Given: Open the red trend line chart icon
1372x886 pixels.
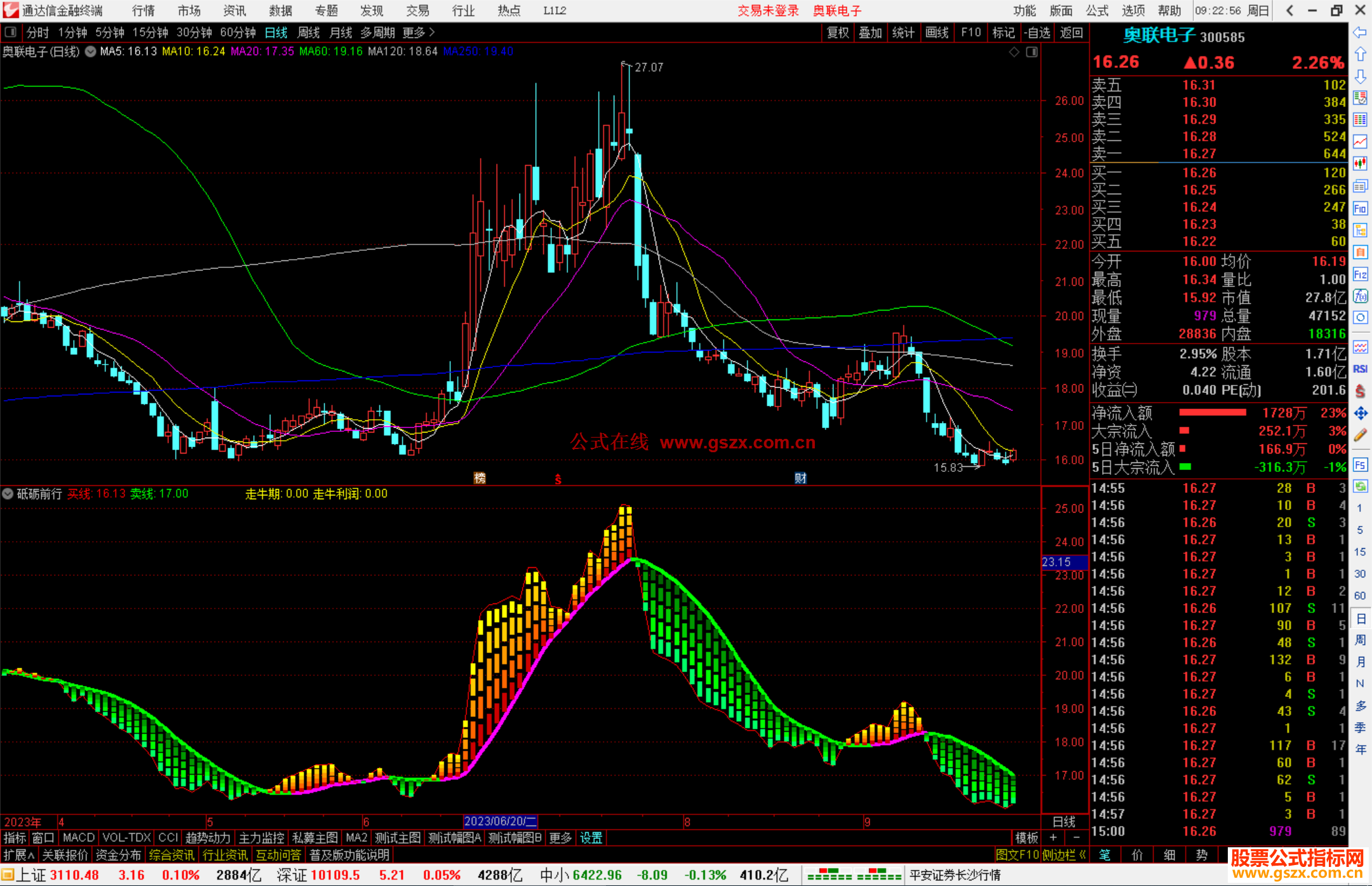Looking at the screenshot, I should (1360, 142).
